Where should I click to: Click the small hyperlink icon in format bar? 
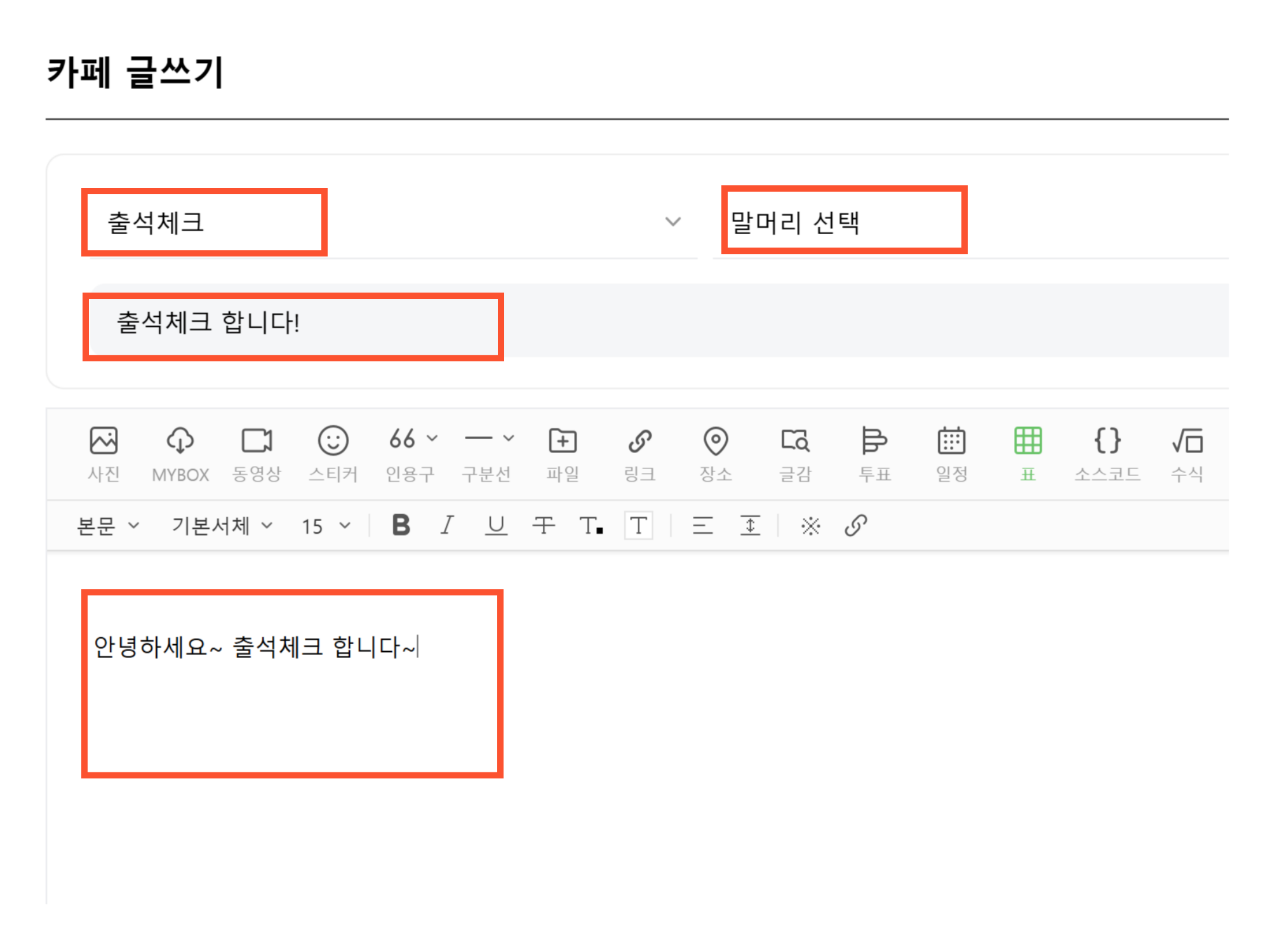tap(856, 526)
